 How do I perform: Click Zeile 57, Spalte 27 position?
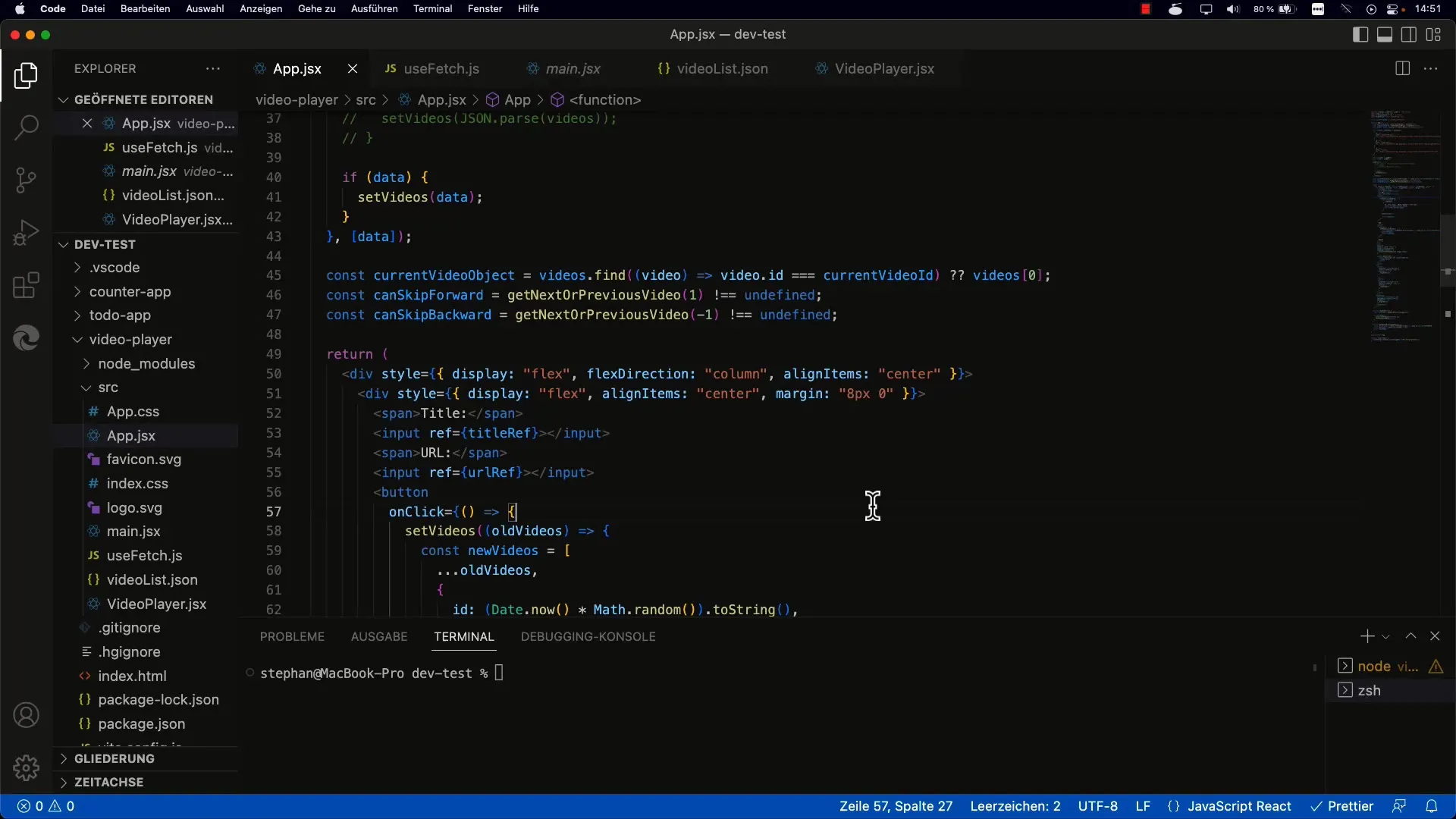coord(896,806)
